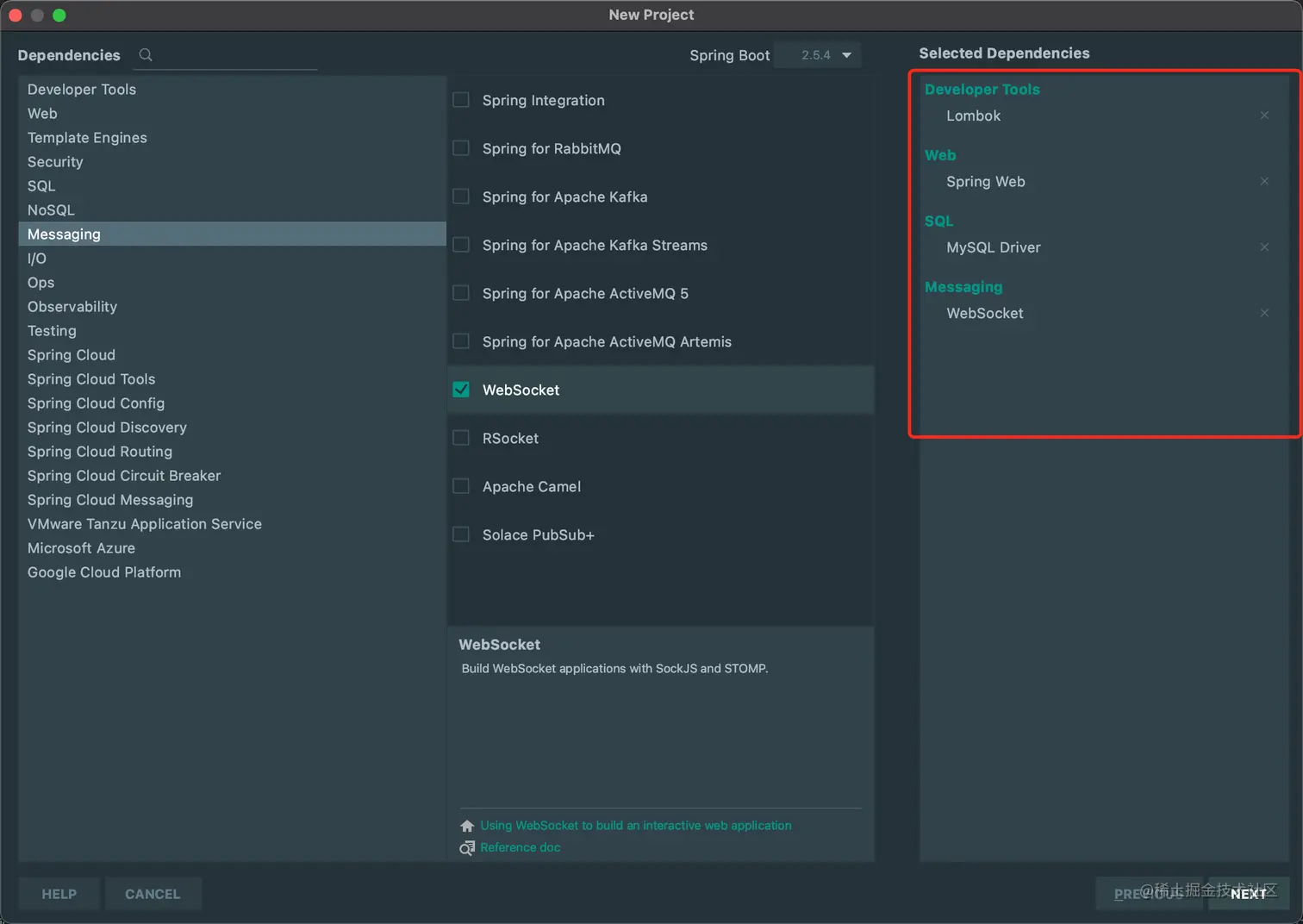Remove WebSocket from selected dependencies
This screenshot has height=924, width=1303.
(1264, 313)
